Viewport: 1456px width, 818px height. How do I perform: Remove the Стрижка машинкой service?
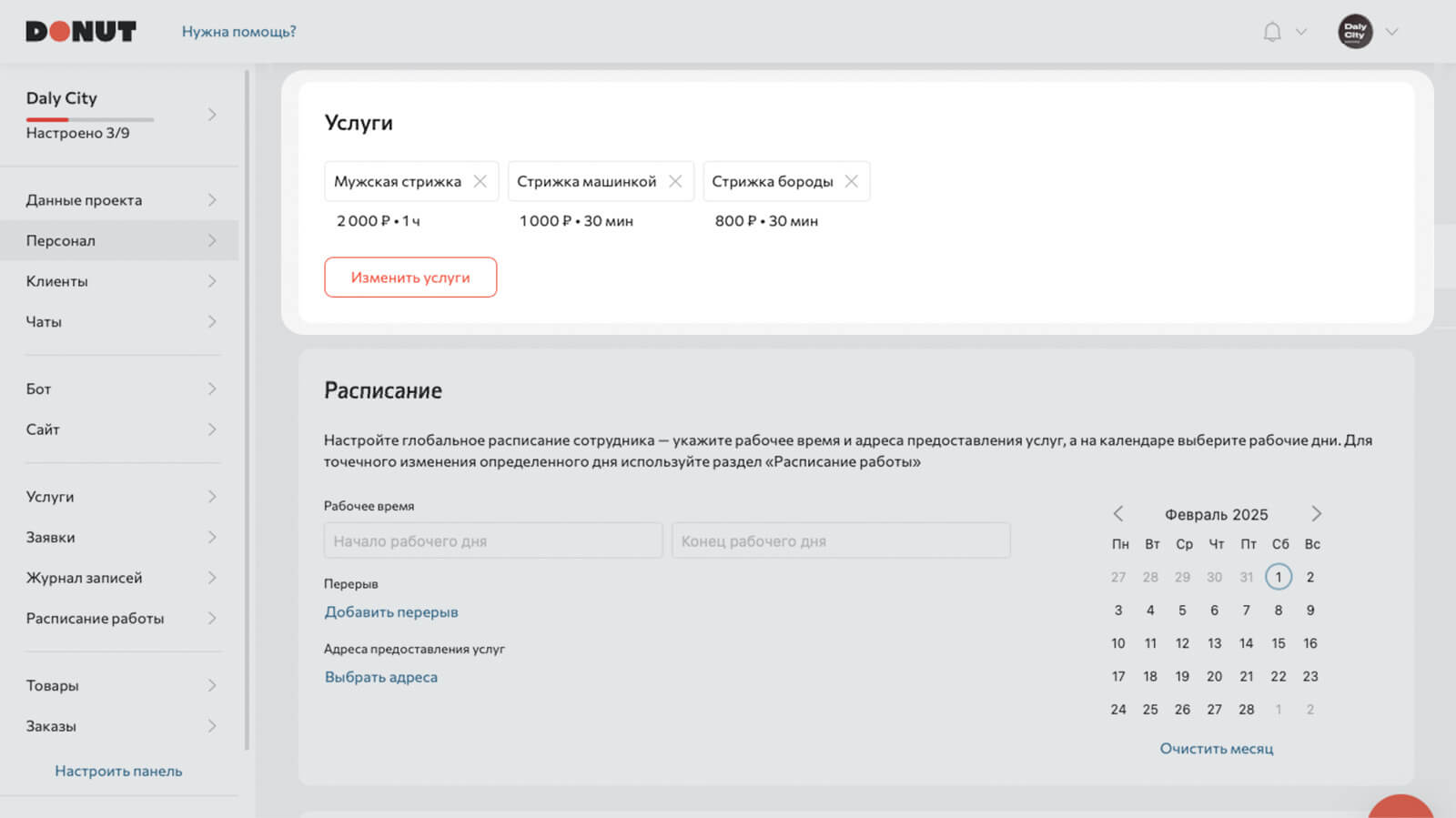tap(675, 181)
